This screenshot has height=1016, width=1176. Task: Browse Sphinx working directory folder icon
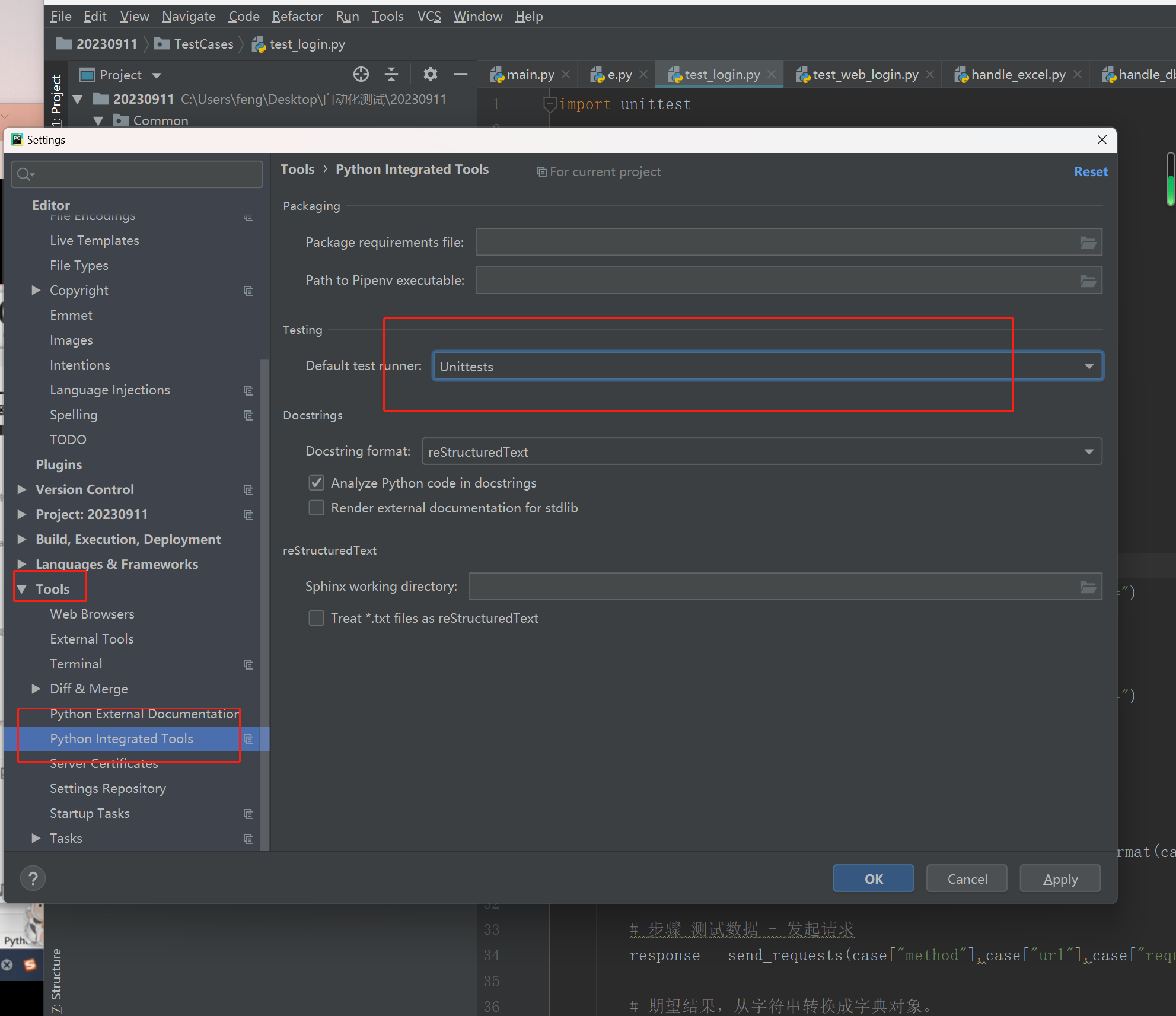click(1088, 587)
